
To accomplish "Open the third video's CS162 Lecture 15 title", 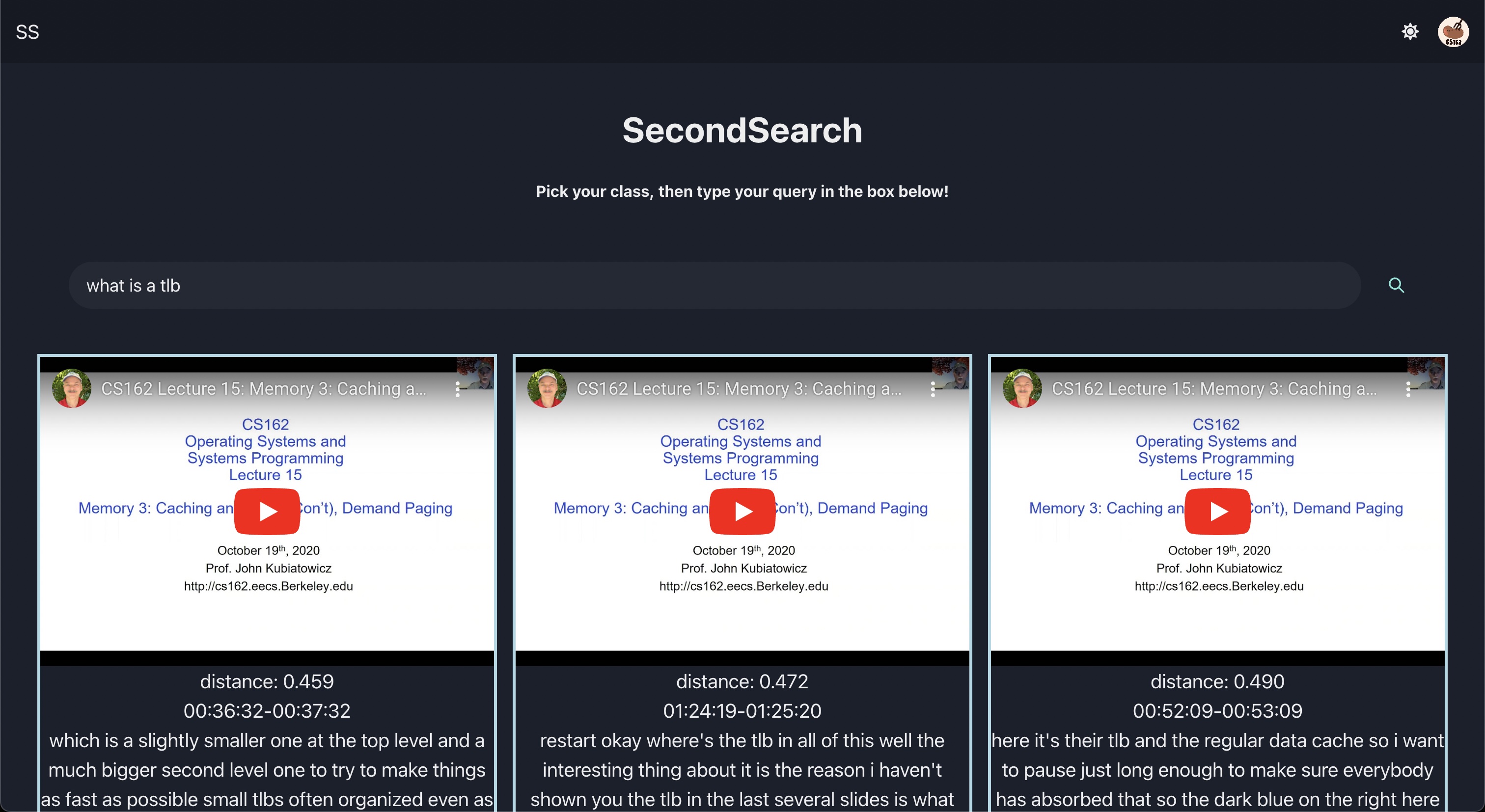I will (1213, 389).
